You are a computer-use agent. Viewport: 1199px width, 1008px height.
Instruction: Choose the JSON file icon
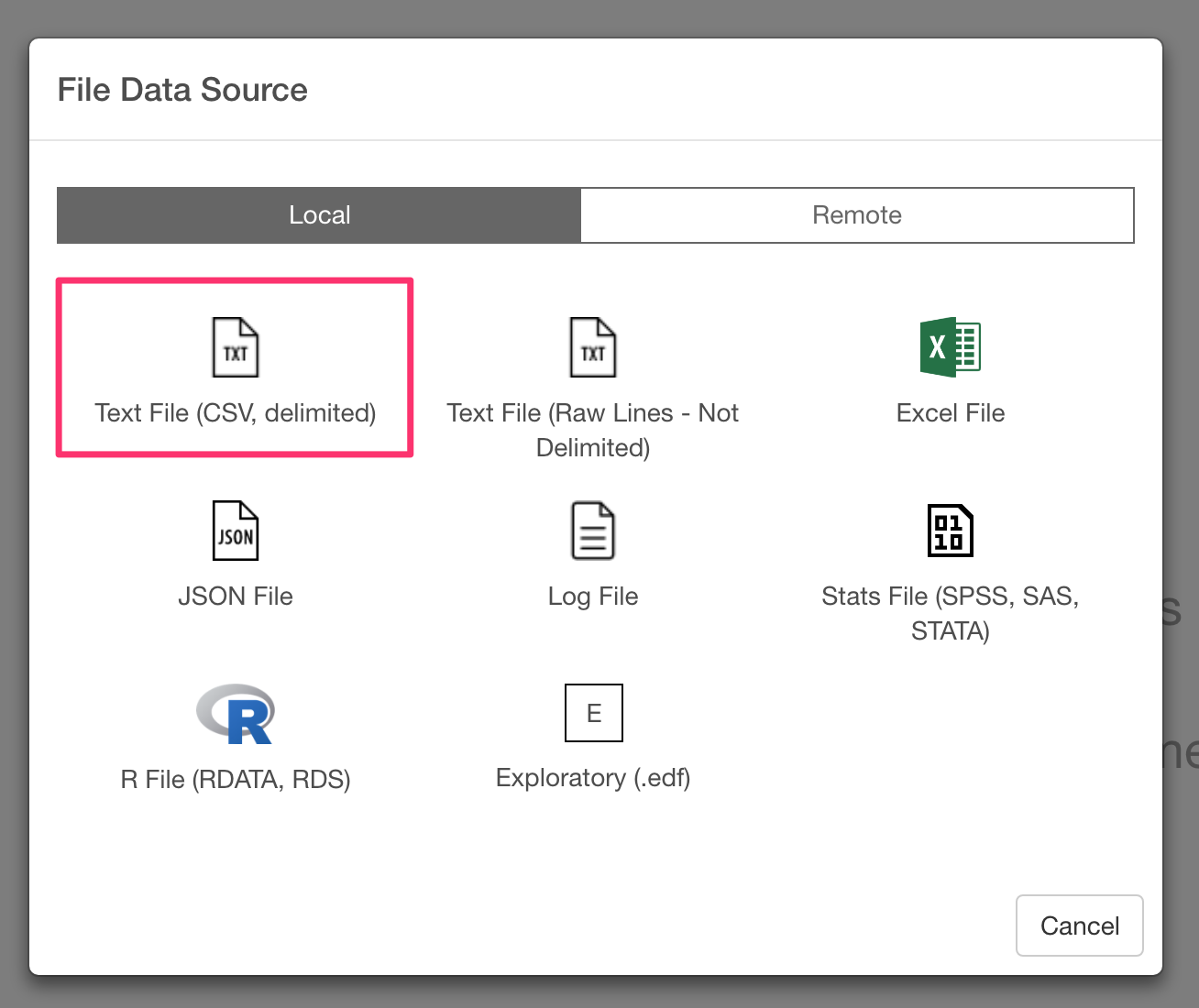pyautogui.click(x=236, y=531)
